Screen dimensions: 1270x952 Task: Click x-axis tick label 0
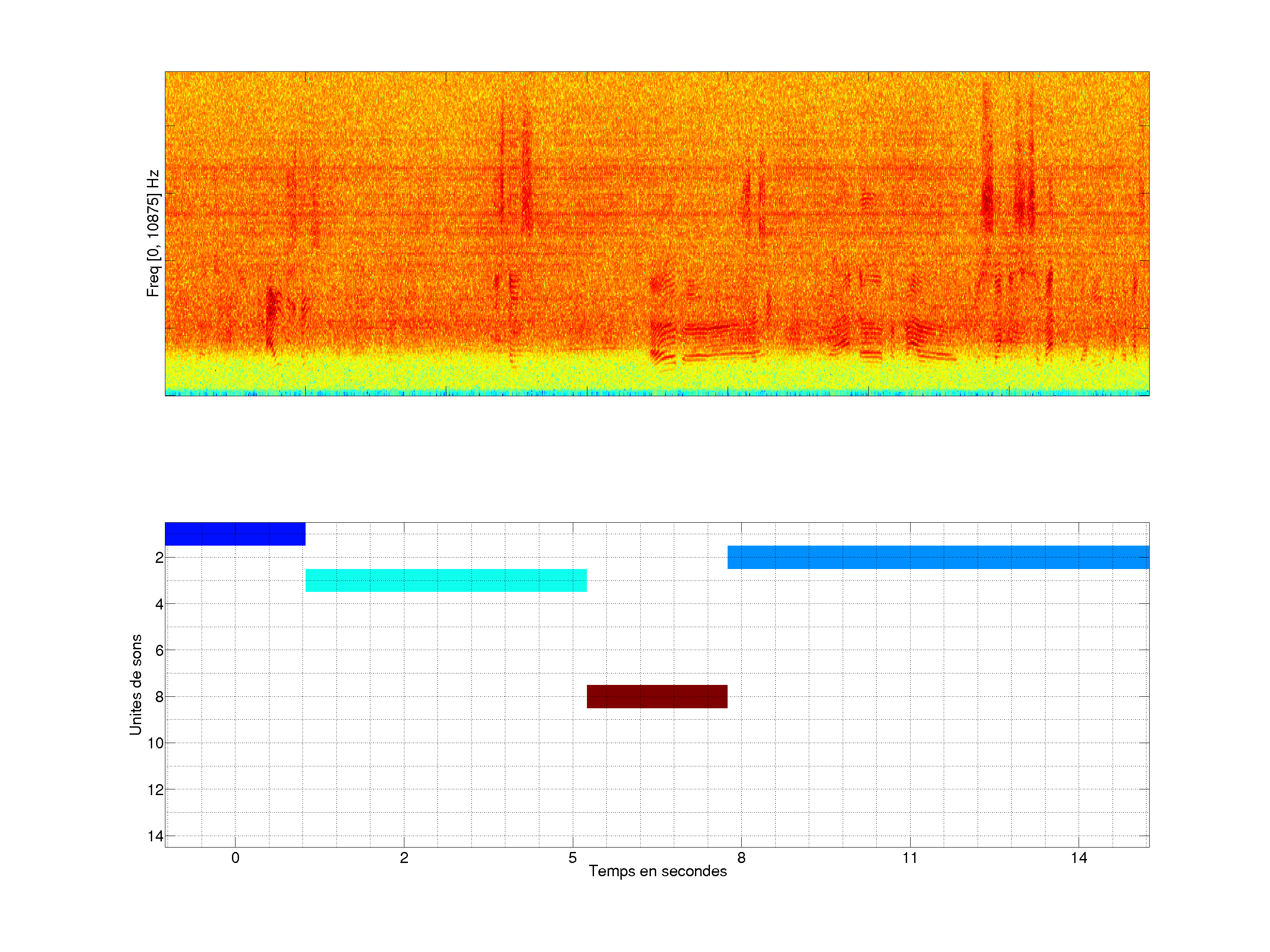pos(235,858)
